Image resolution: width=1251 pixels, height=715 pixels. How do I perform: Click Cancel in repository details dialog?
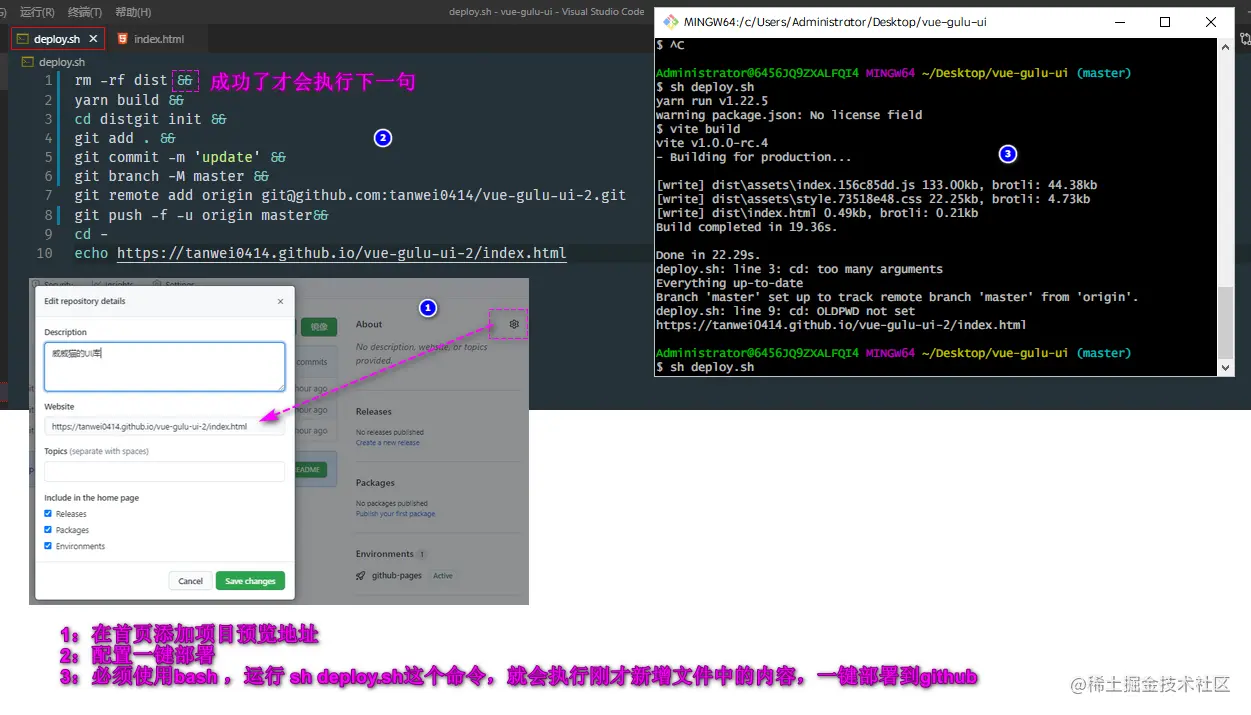coord(190,581)
